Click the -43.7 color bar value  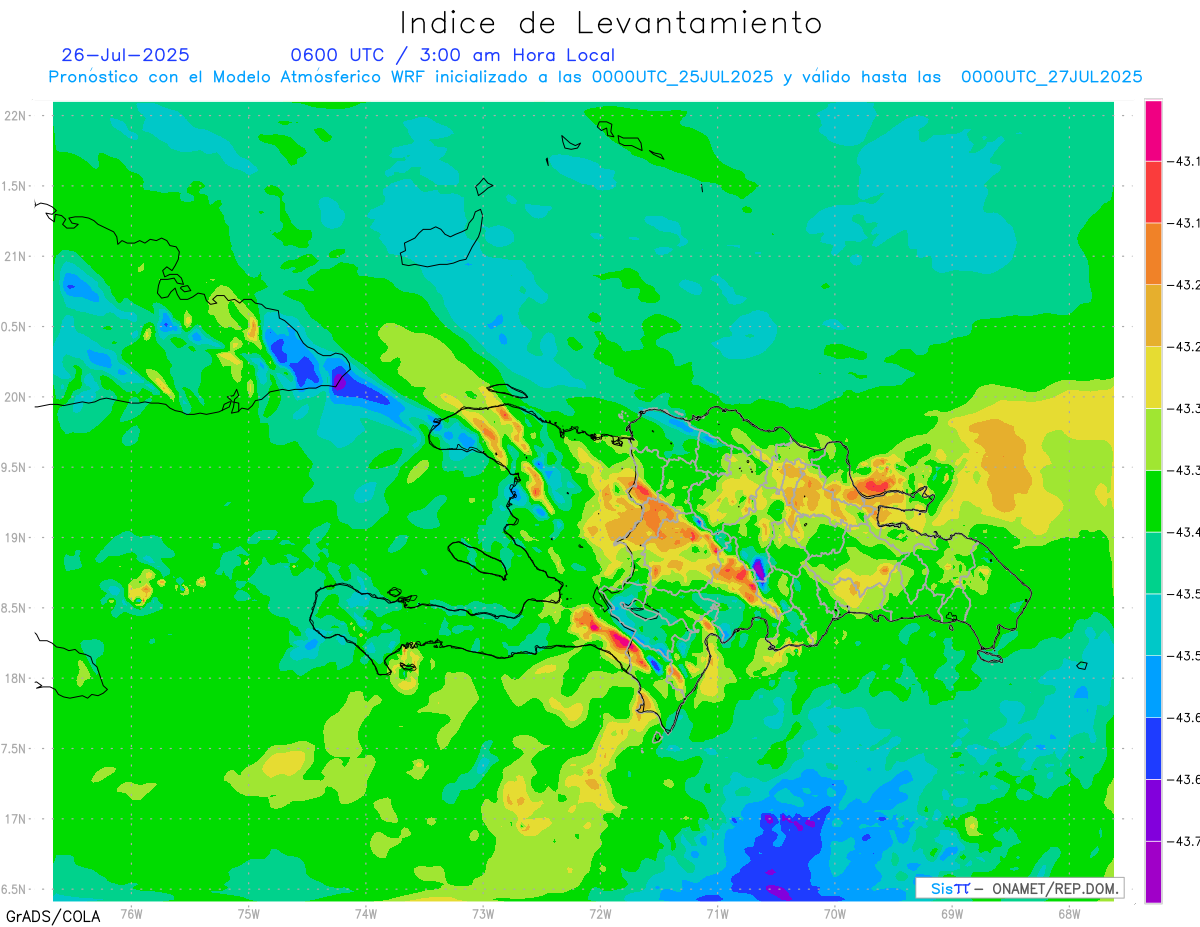(x=1184, y=841)
